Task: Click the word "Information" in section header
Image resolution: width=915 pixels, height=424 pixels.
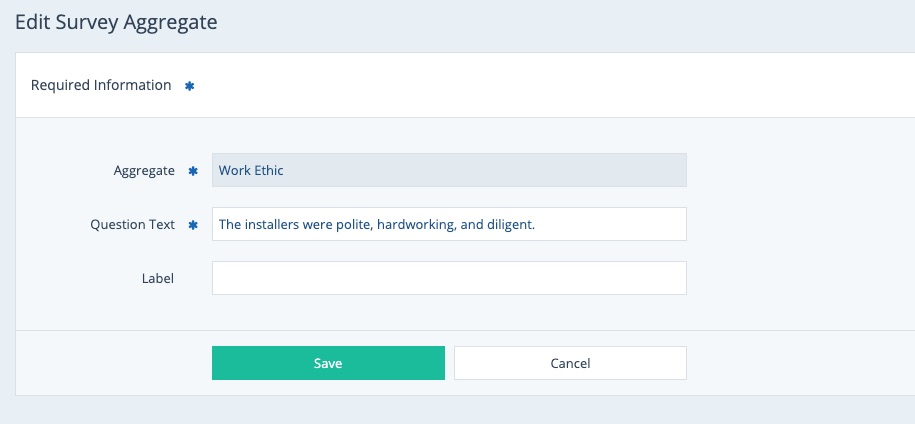Action: pyautogui.click(x=133, y=85)
